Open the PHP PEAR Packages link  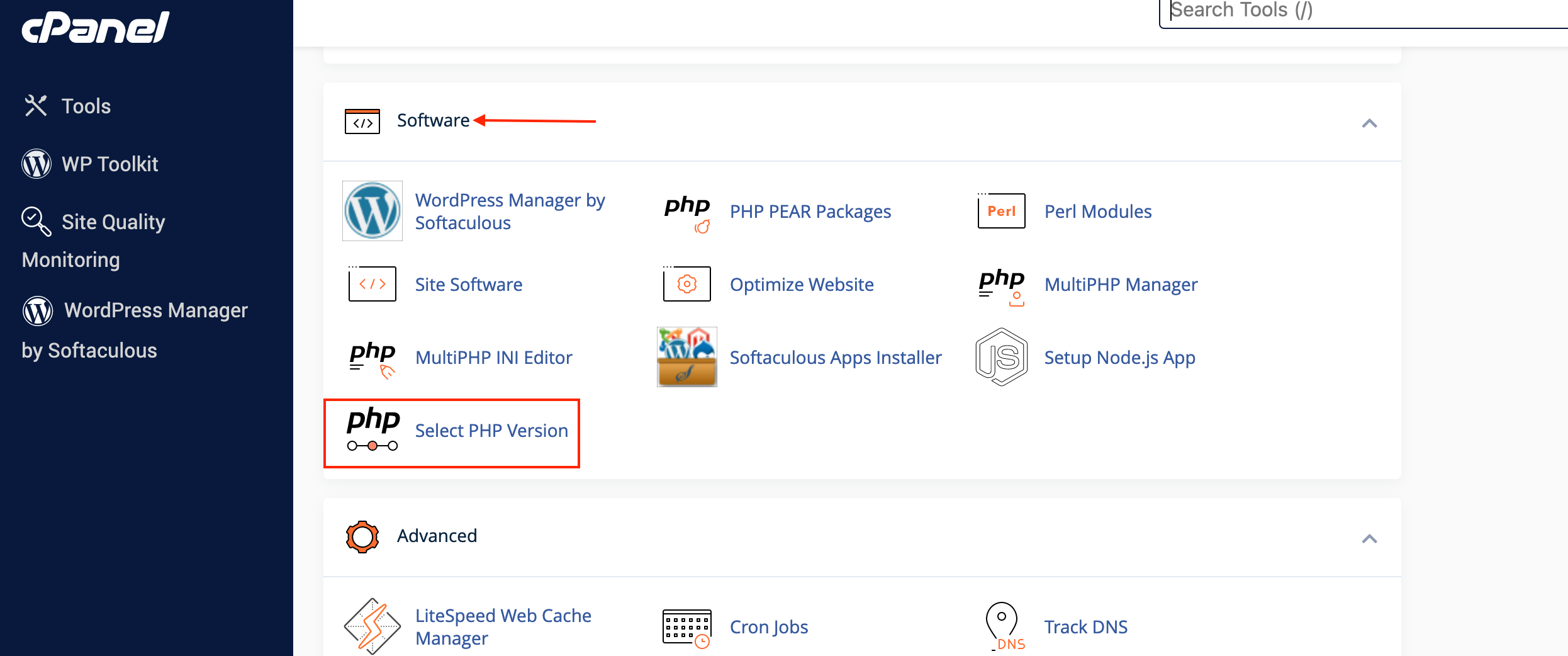(810, 212)
